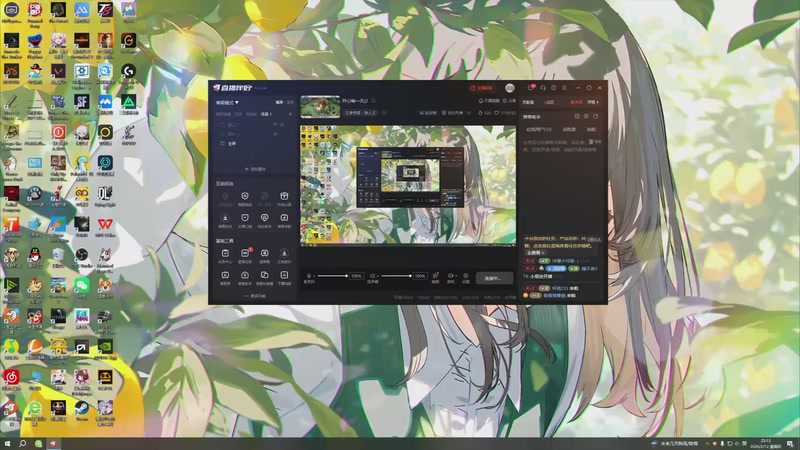Open the last icon in 互动玩法 second row
Viewport: 800px width, 450px height.
point(284,218)
